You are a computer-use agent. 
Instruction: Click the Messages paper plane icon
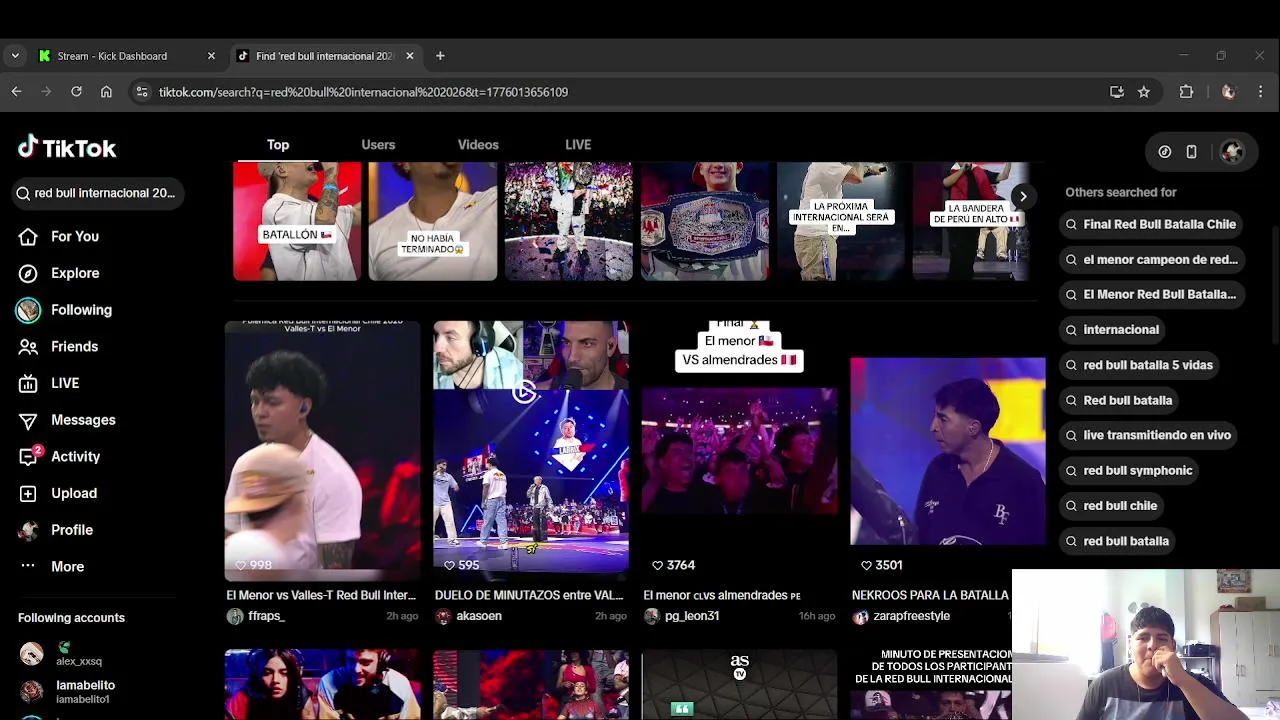pyautogui.click(x=28, y=420)
